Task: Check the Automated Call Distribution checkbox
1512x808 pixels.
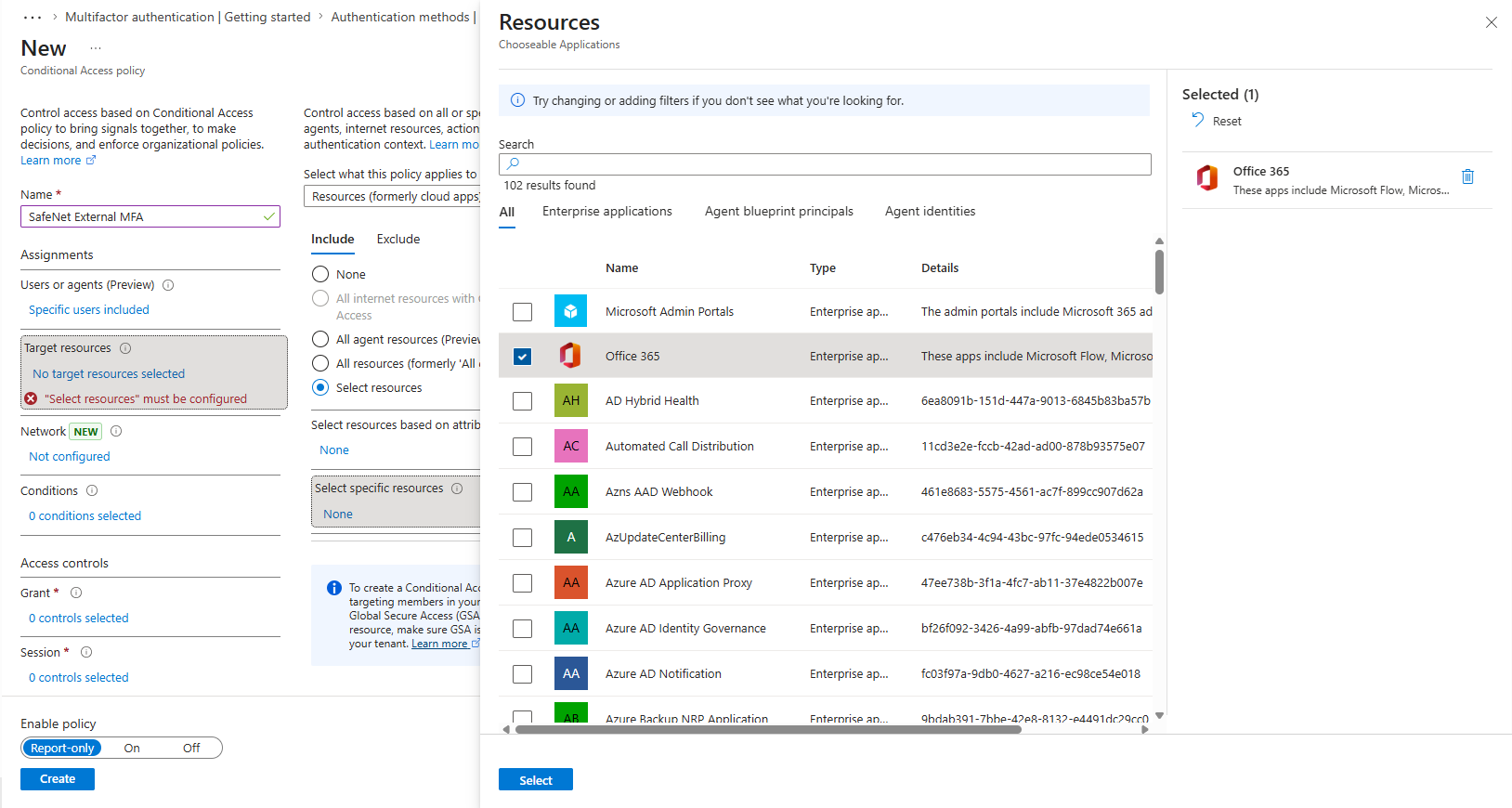Action: coord(523,447)
